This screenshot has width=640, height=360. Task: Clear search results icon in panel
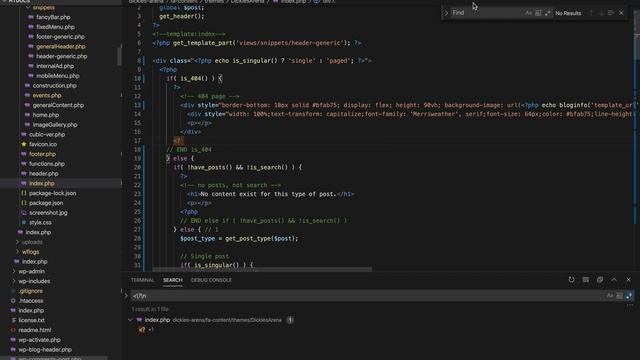tap(586, 280)
